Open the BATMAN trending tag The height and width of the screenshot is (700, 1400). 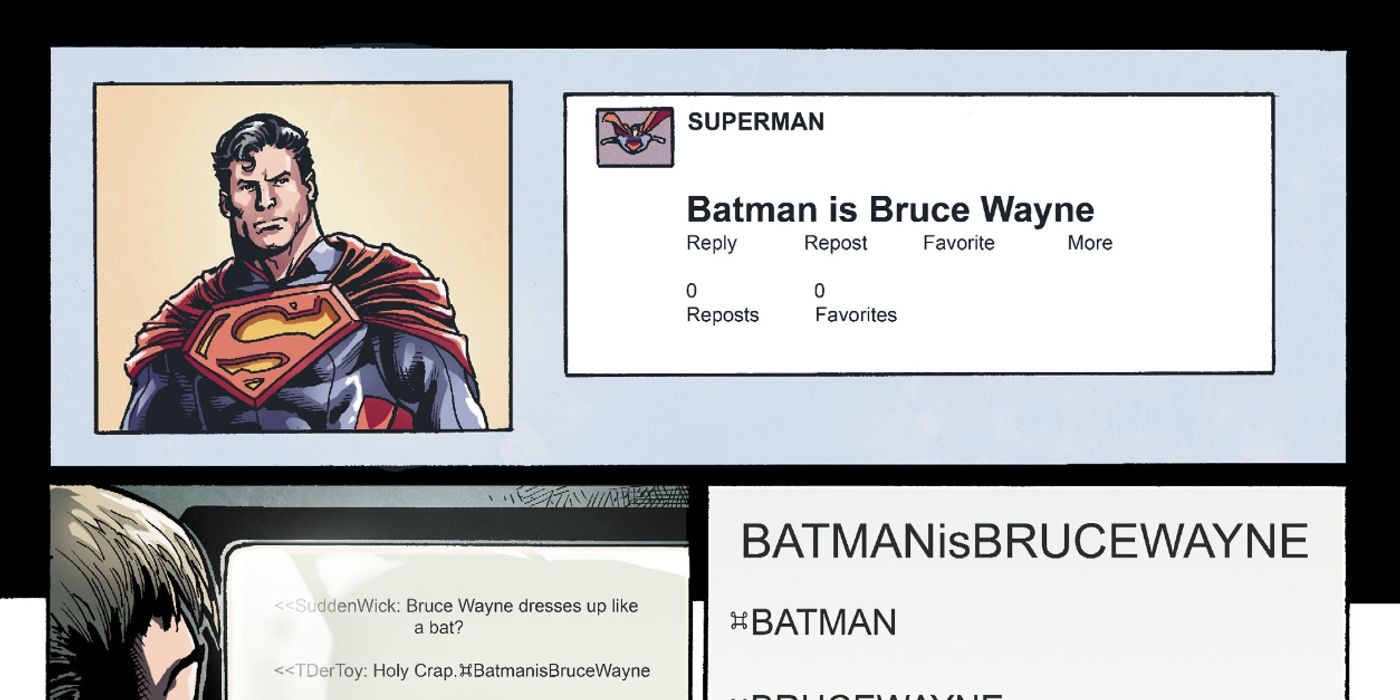[x=823, y=622]
